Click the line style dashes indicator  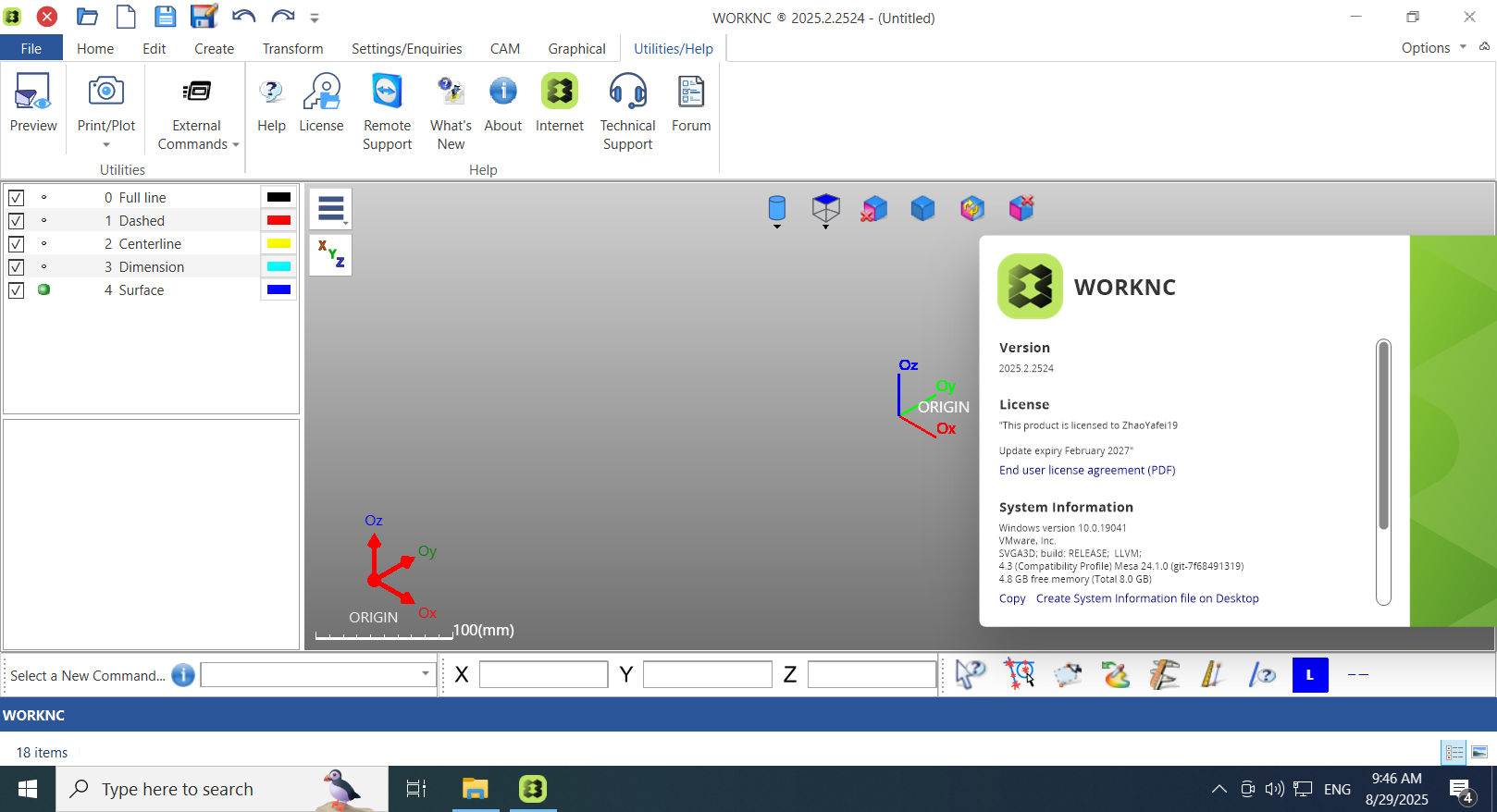pos(1357,675)
